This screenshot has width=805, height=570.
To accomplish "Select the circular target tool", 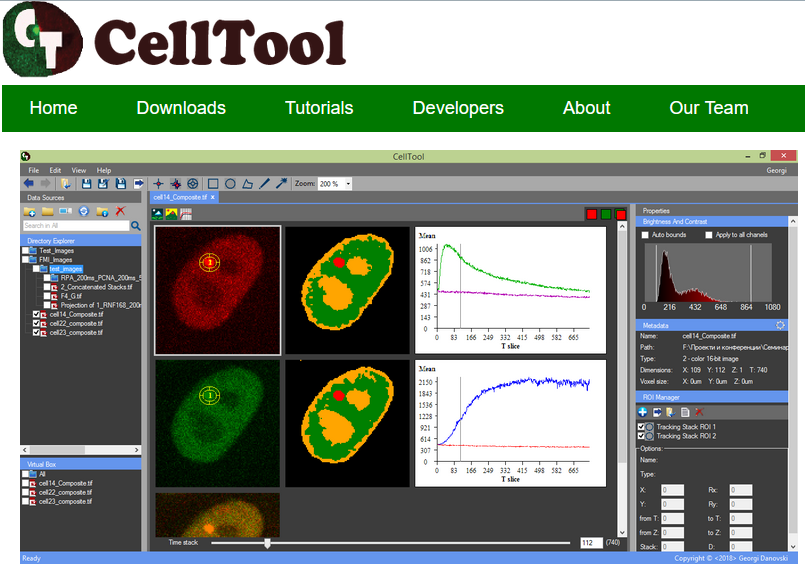I will [x=193, y=183].
